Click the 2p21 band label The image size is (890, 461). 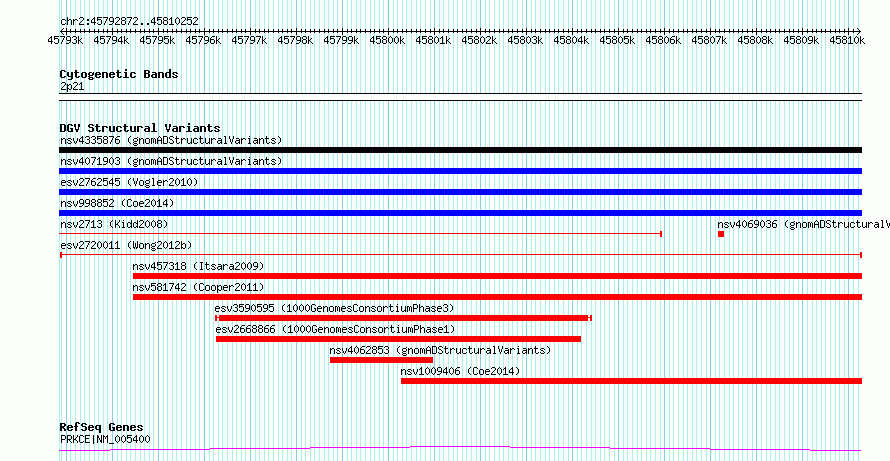click(x=72, y=87)
